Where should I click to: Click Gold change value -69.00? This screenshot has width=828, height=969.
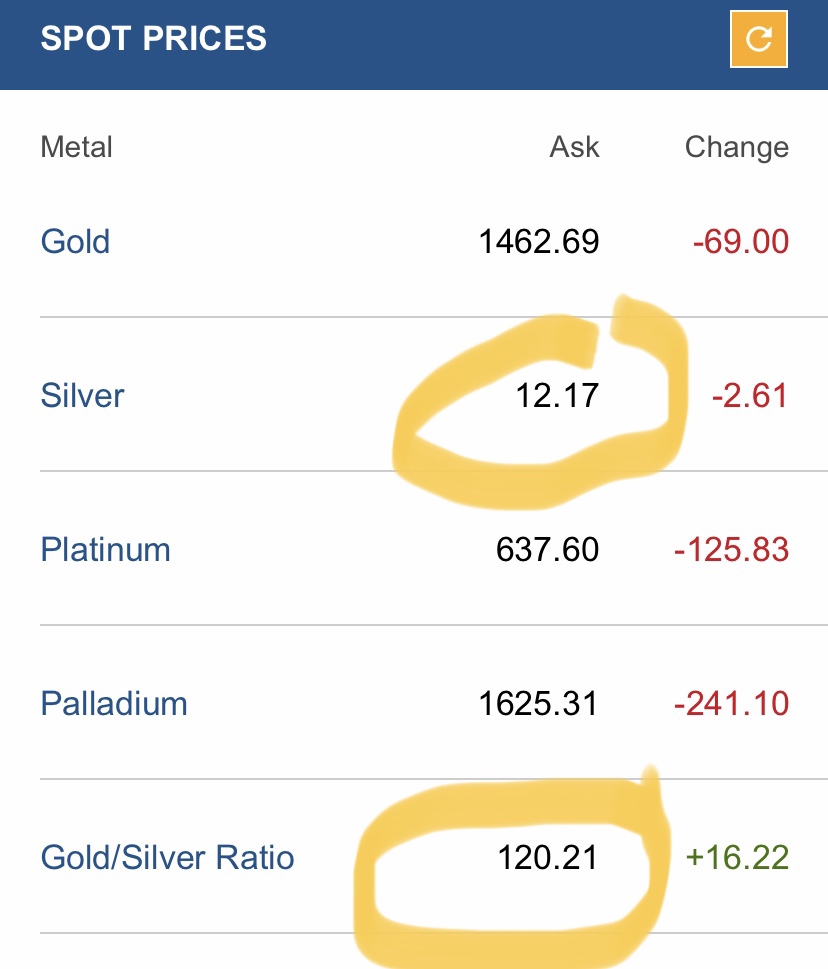tap(741, 241)
